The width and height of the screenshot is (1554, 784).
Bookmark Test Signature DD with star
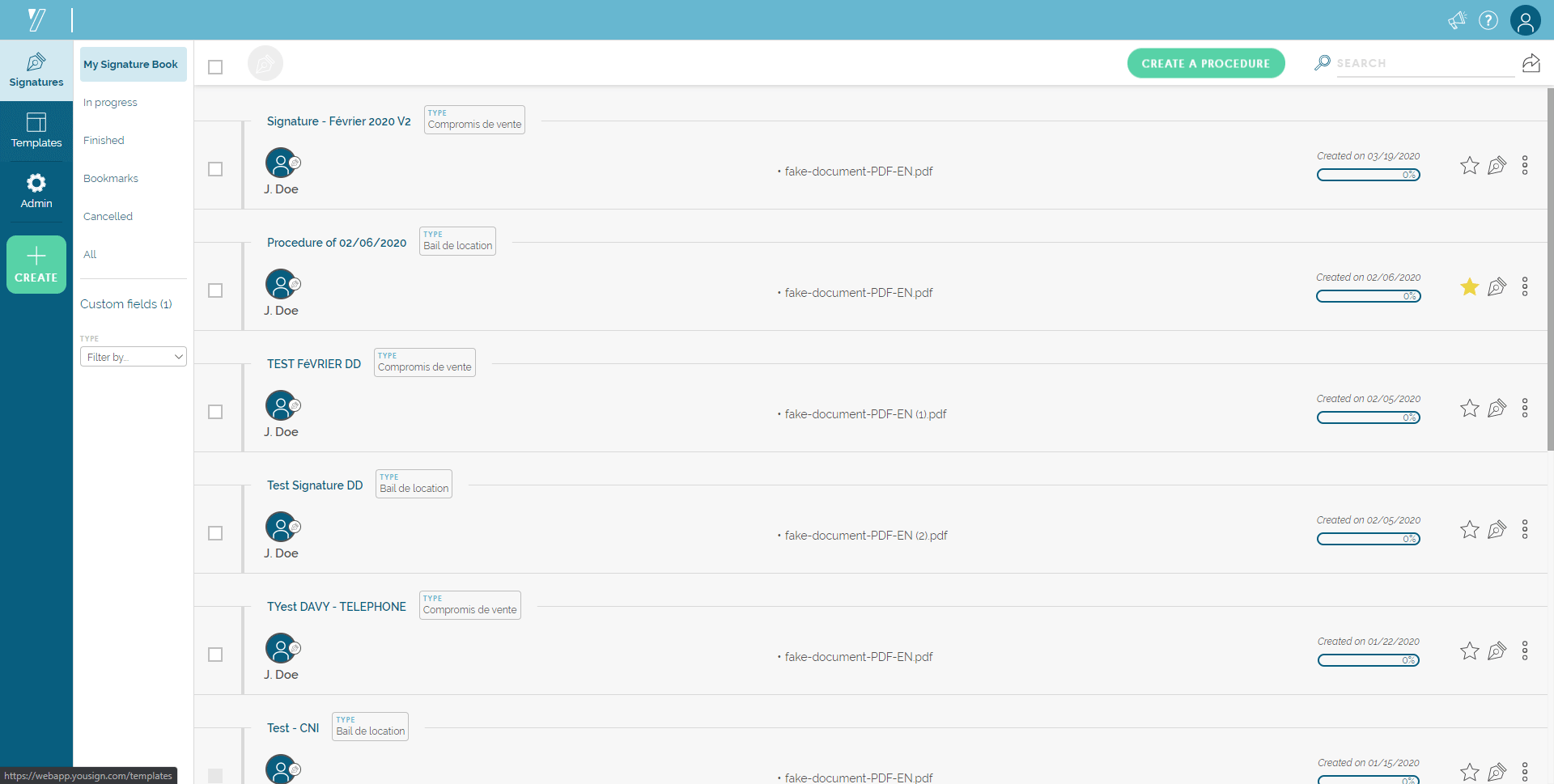tap(1470, 530)
